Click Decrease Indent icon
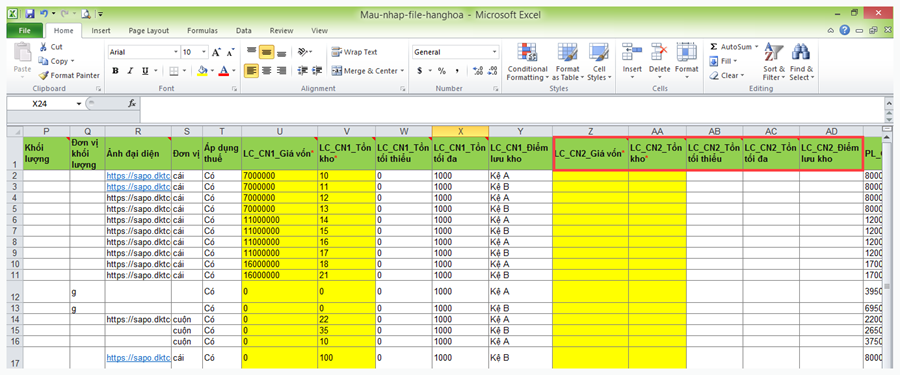 pyautogui.click(x=303, y=71)
